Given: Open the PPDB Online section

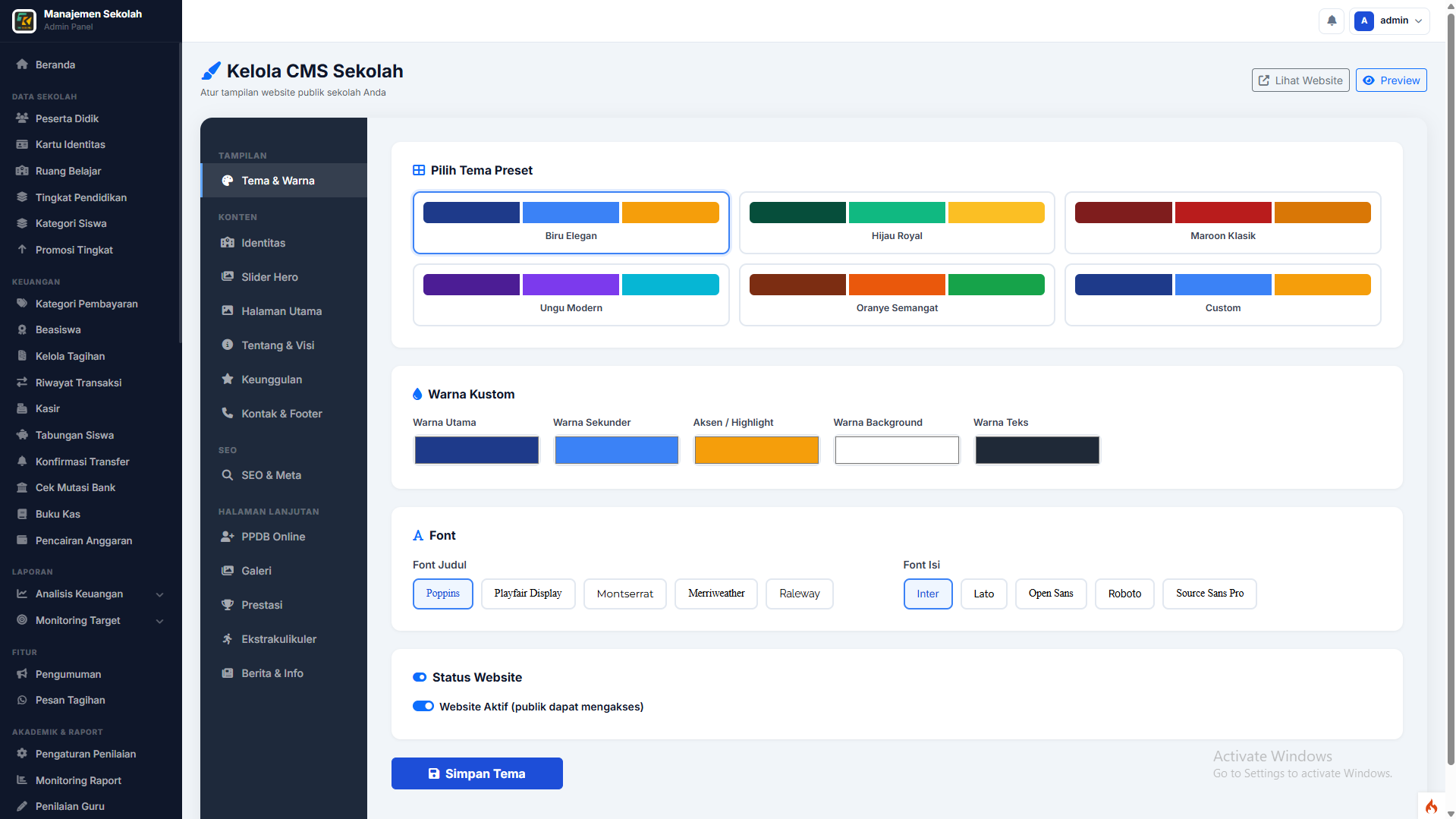Looking at the screenshot, I should (x=284, y=537).
